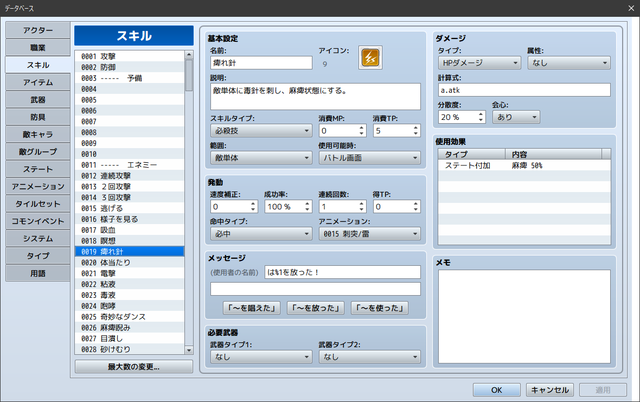Viewport: 640px width, 402px height.
Task: Click the 「～を唱えた」 button
Action: pos(251,308)
